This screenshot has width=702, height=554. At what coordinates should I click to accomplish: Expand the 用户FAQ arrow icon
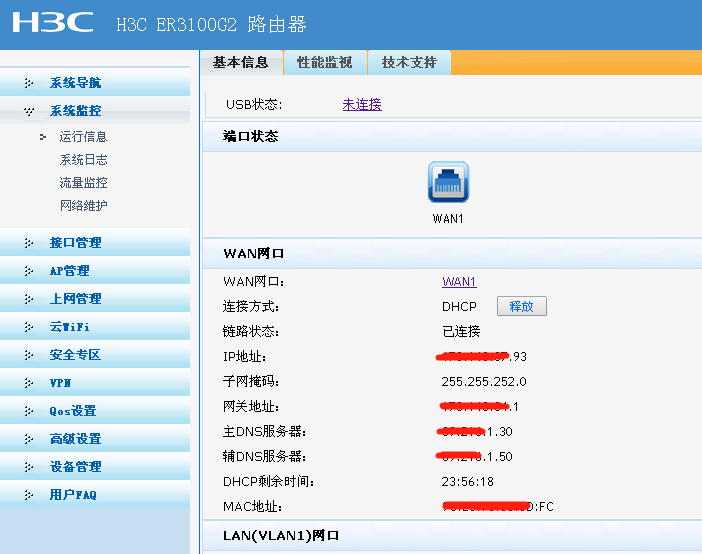(29, 495)
